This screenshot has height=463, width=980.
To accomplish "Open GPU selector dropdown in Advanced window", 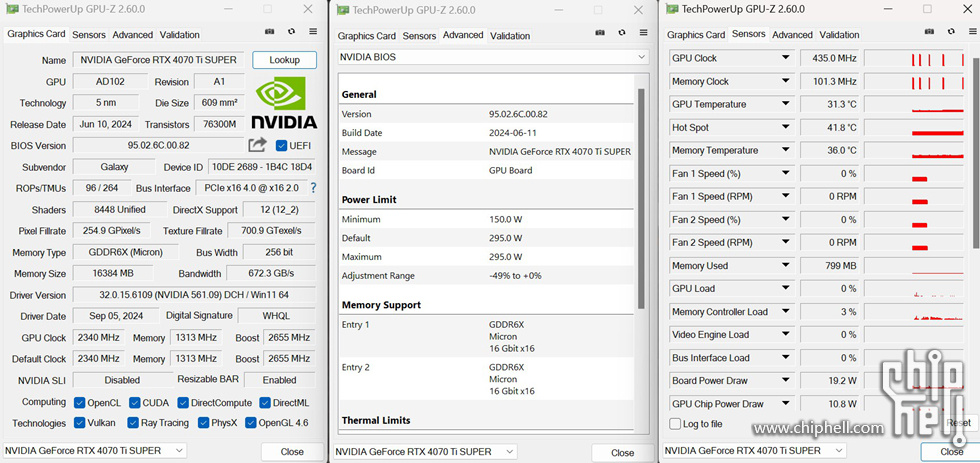I will [x=425, y=451].
